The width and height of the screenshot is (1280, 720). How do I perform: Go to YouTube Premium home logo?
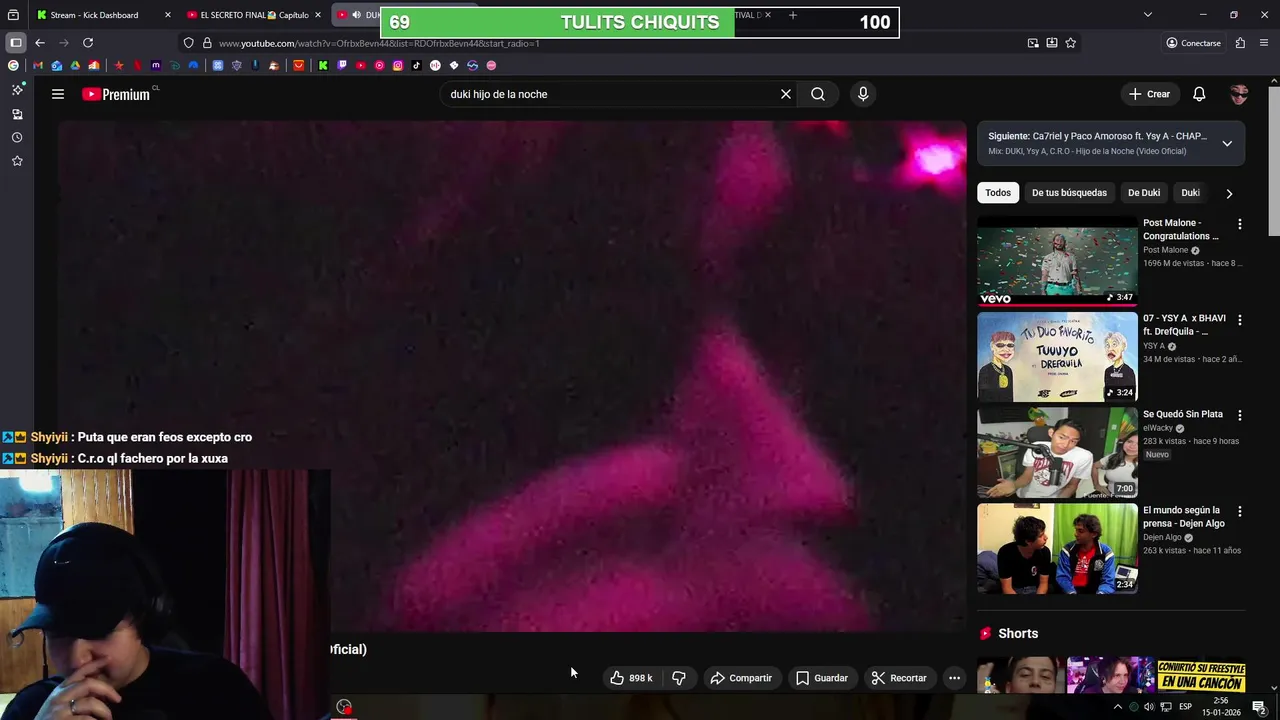tap(115, 94)
